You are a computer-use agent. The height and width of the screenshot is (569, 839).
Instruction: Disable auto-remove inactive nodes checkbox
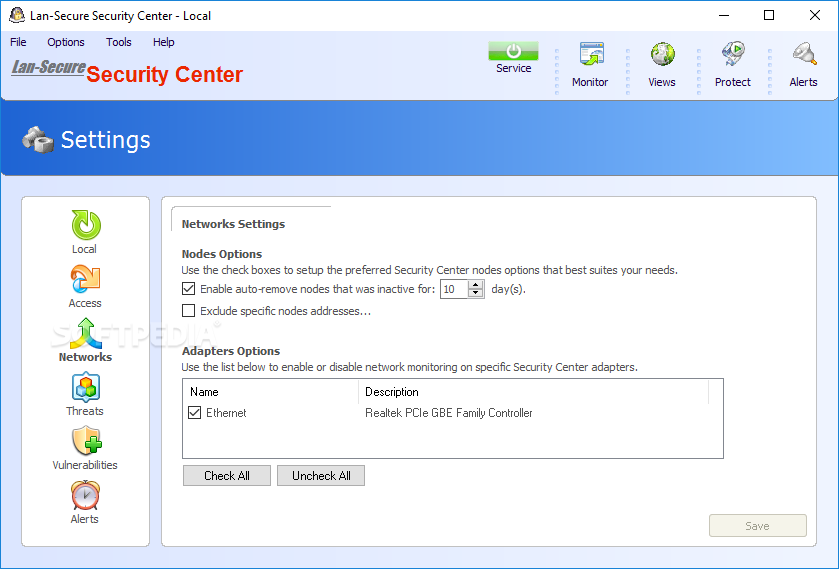tap(188, 289)
